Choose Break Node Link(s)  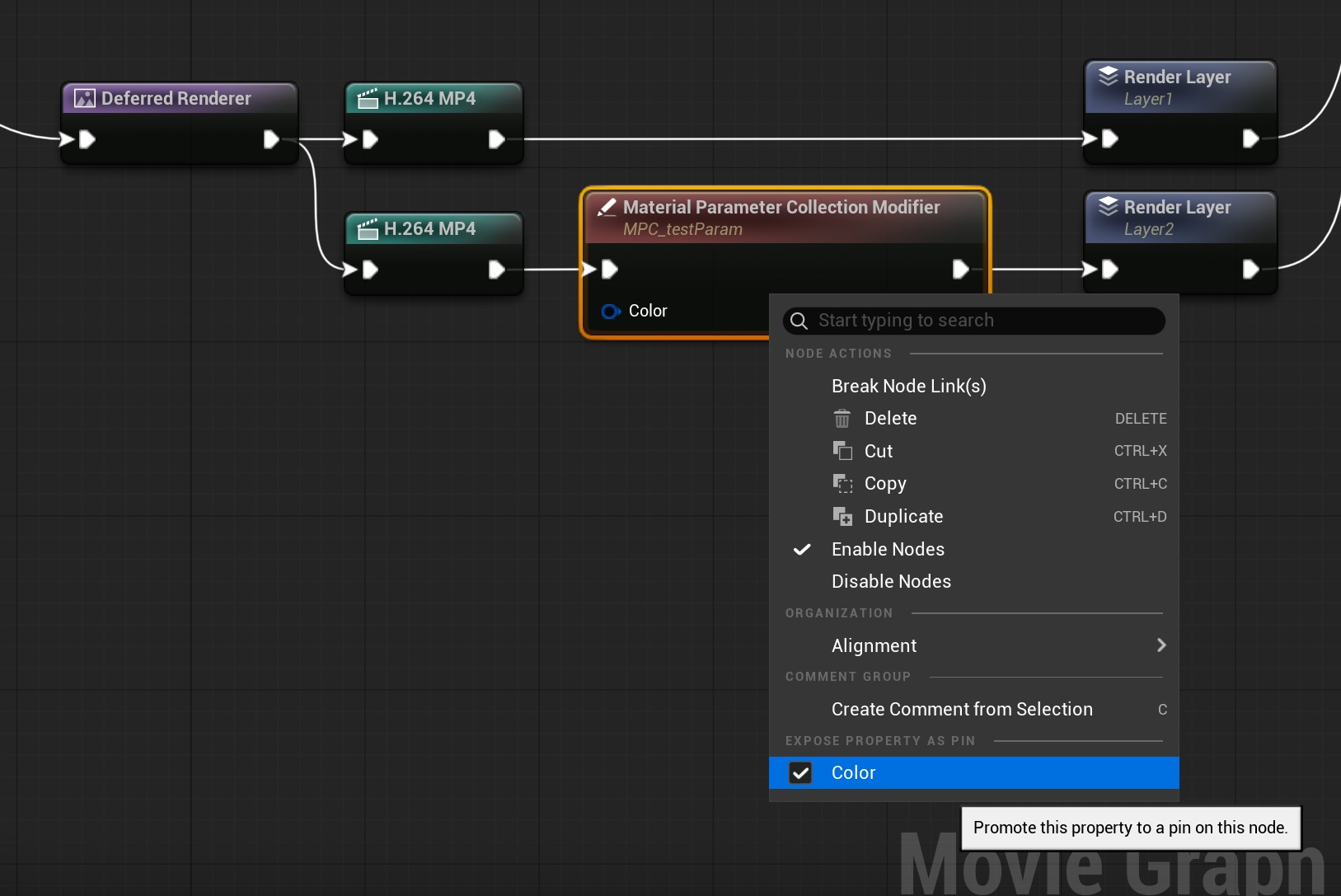908,387
